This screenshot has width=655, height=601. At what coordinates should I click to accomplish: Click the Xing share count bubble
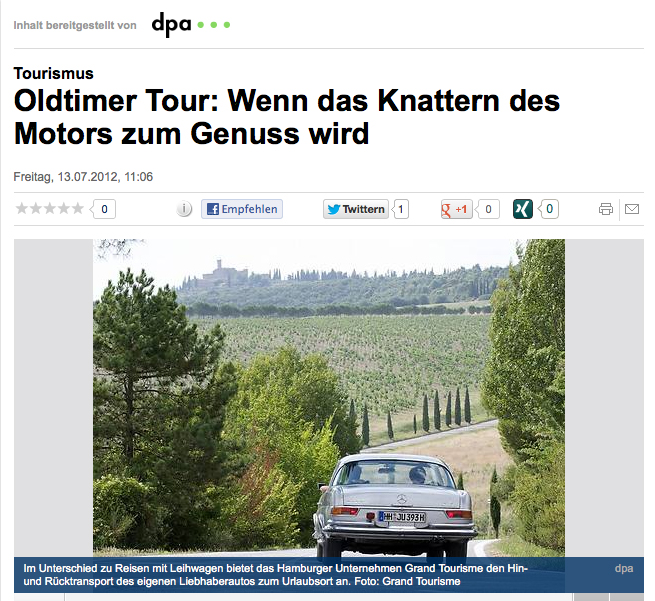coord(548,209)
